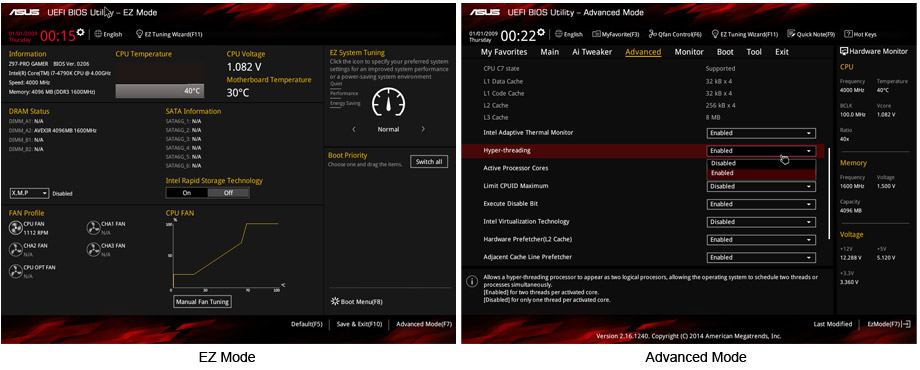Click the DIMM_A2 AVEXIR 4096MB entry
920x370 pixels.
click(53, 130)
